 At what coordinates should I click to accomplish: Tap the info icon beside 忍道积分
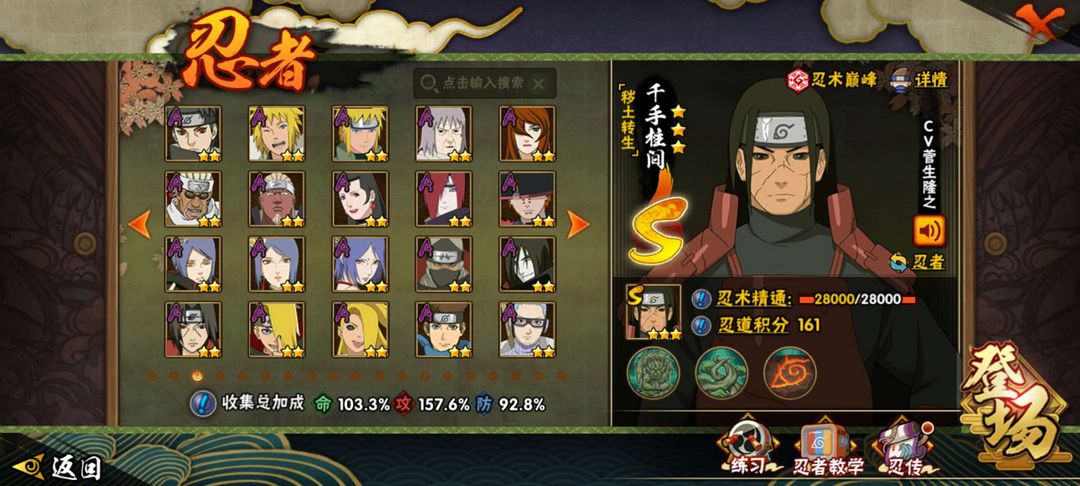point(701,326)
